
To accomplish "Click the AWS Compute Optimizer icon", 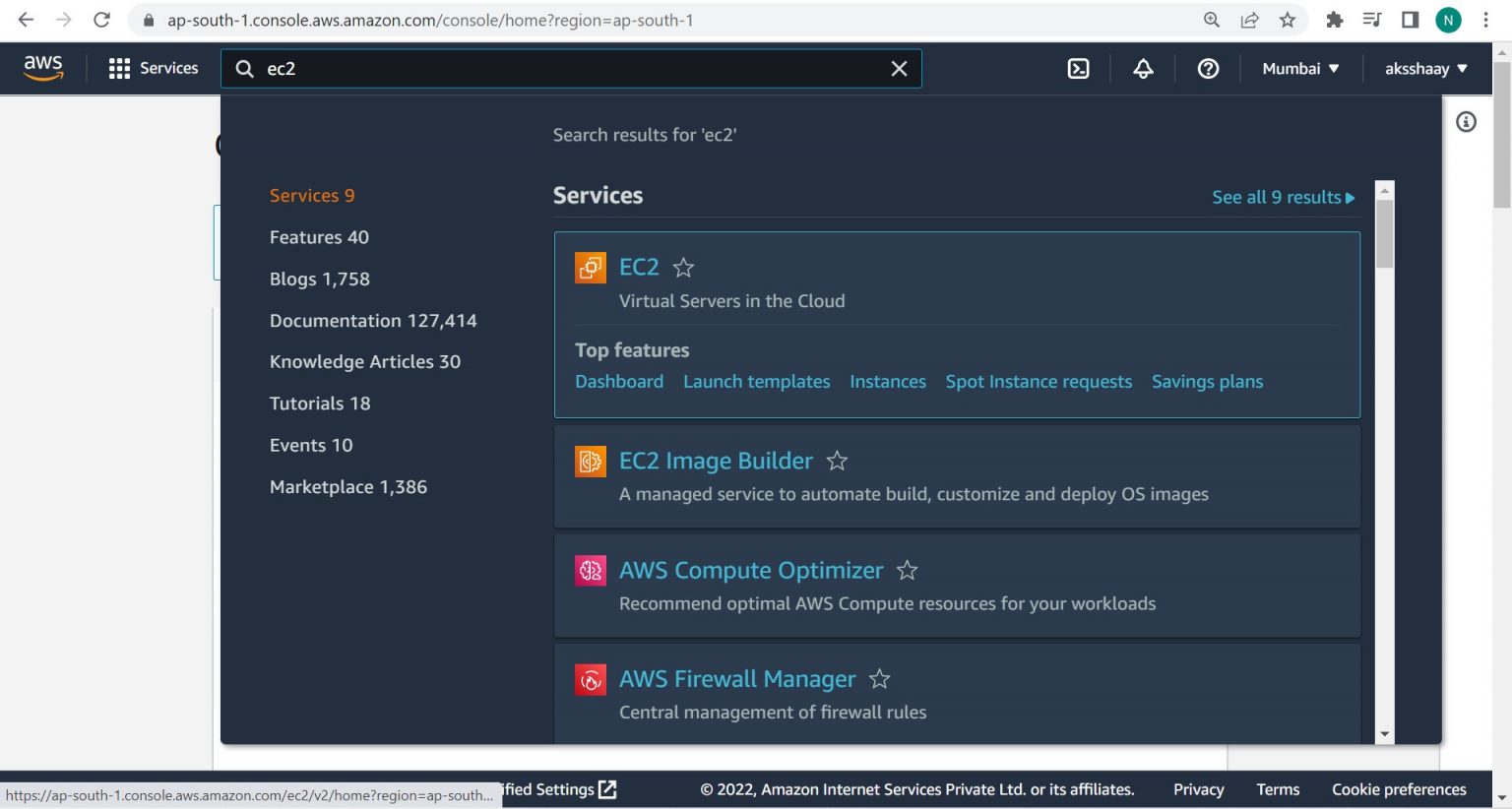I will coord(591,570).
